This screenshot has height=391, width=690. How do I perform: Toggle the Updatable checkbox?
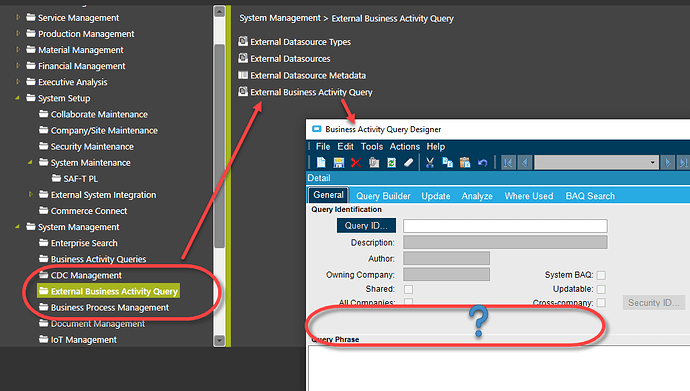click(x=601, y=289)
